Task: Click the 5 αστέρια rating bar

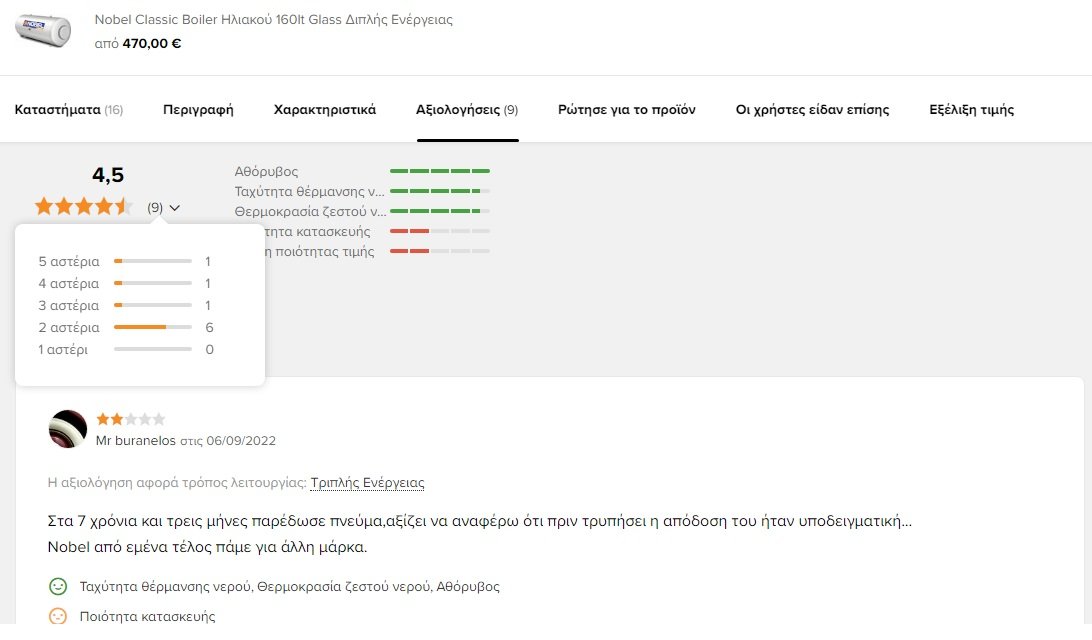Action: 153,261
